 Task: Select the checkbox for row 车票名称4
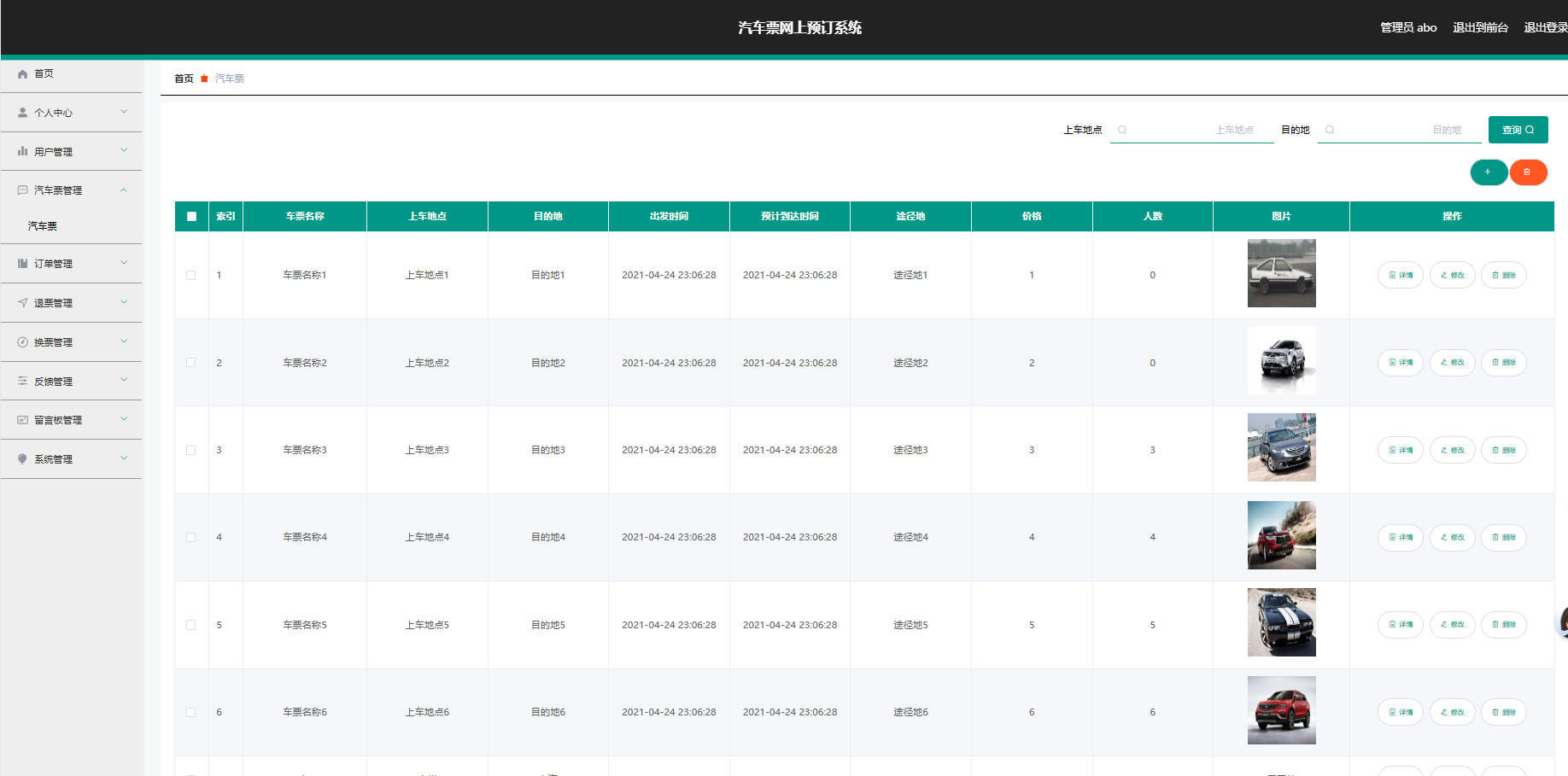(191, 538)
